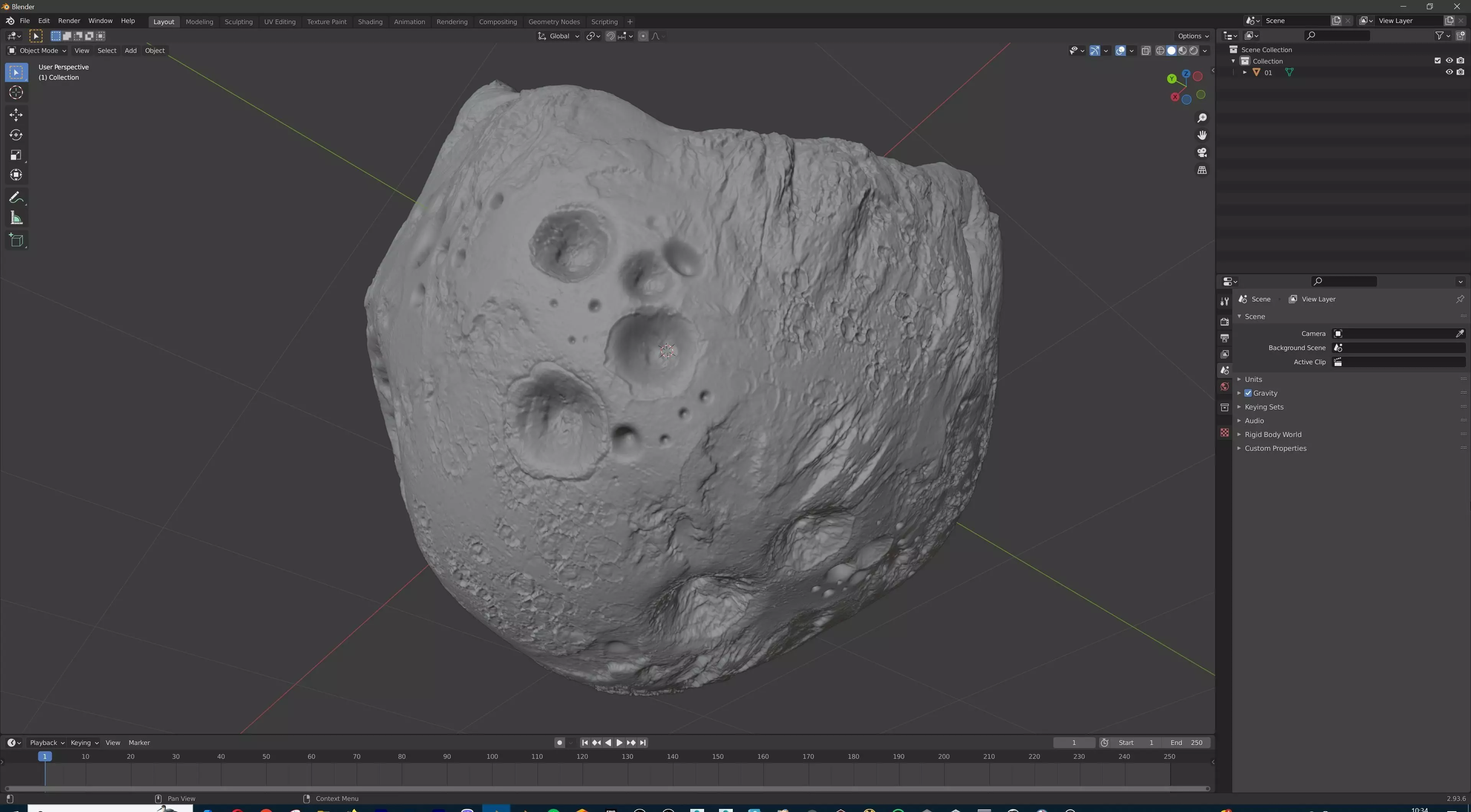The height and width of the screenshot is (812, 1471).
Task: Click the timeline playhead at frame 1
Action: (44, 756)
